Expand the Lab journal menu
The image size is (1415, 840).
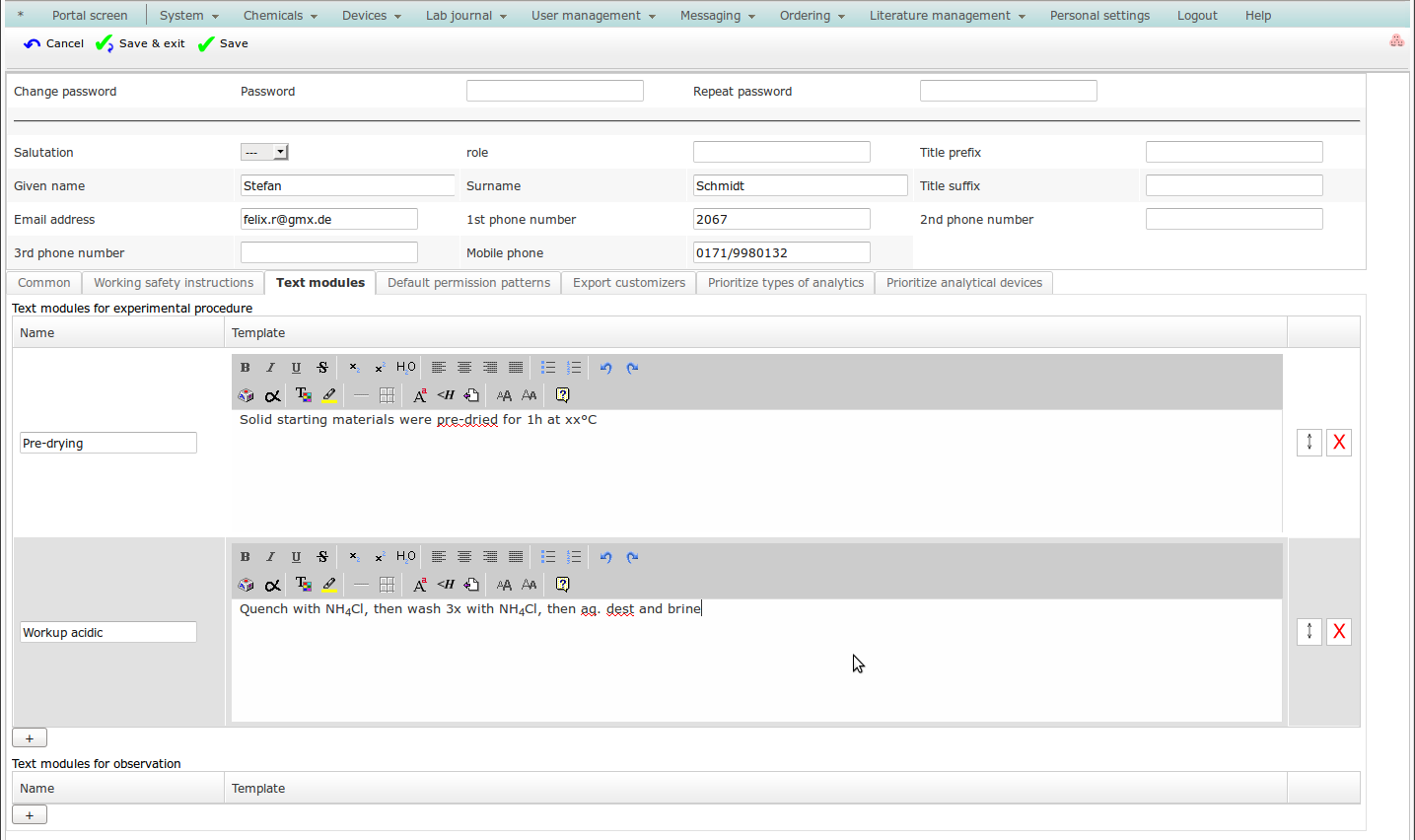tap(465, 16)
